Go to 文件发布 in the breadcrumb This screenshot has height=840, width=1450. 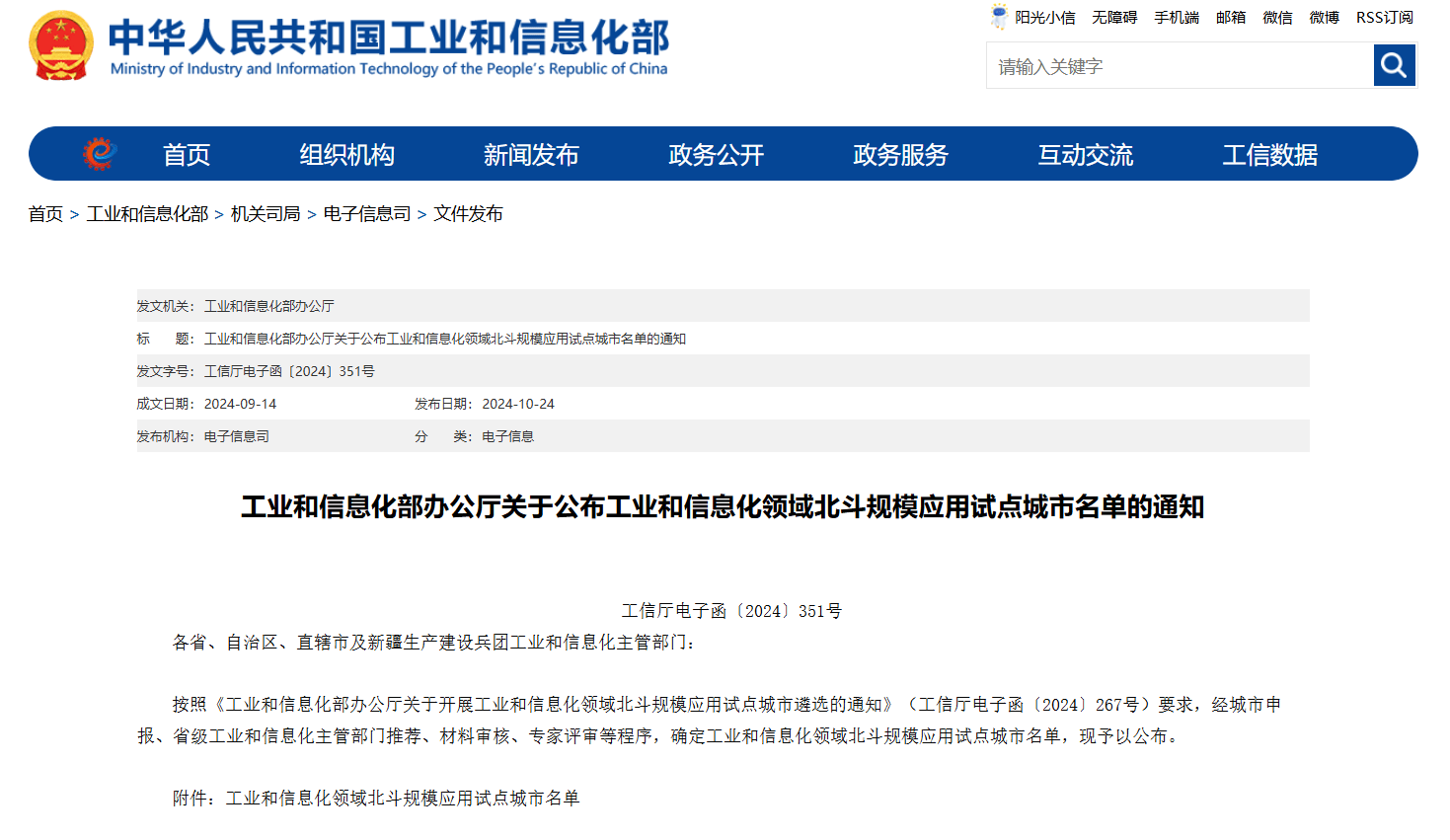click(x=468, y=214)
